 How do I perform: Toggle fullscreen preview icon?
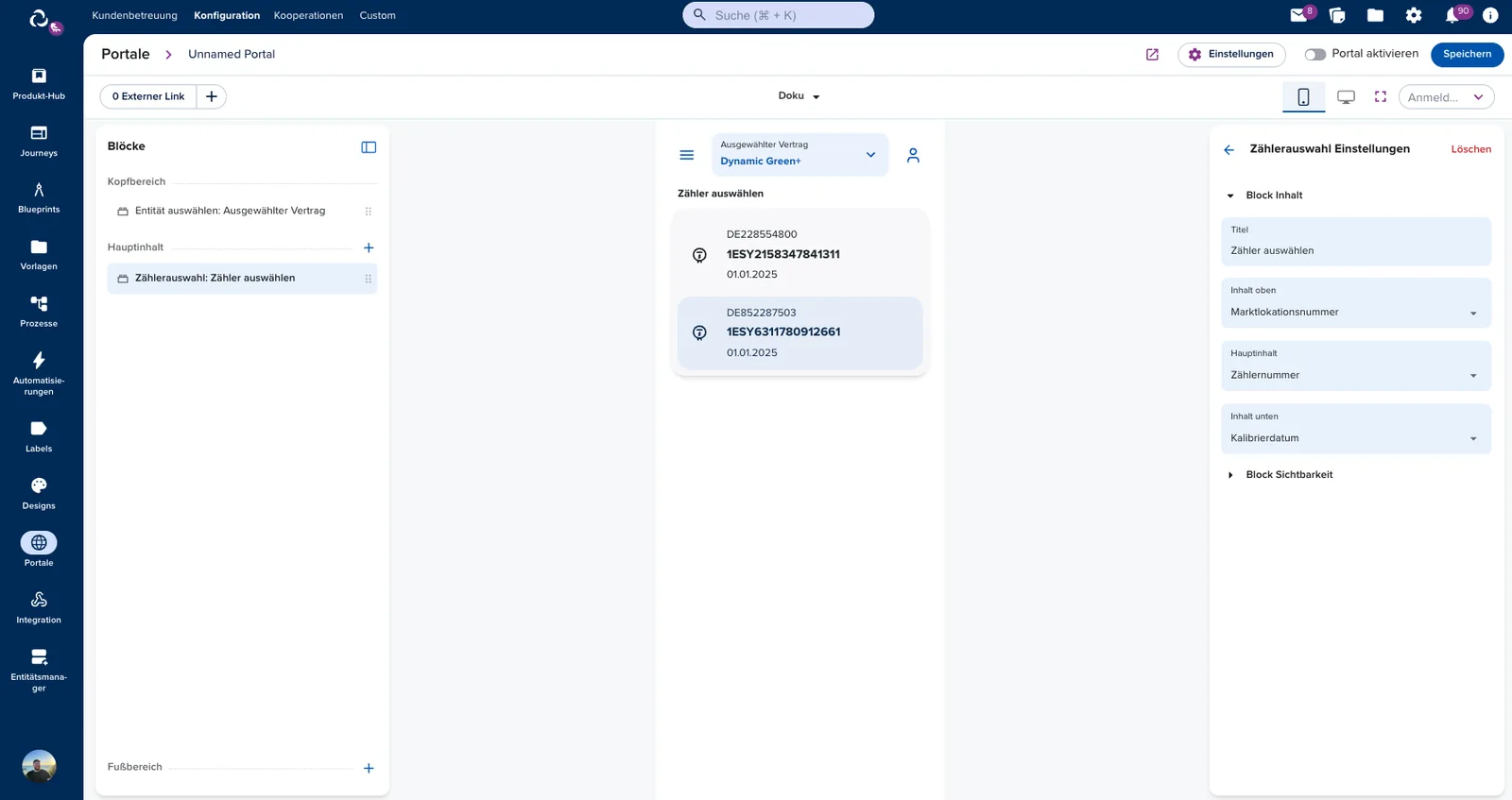pos(1381,96)
